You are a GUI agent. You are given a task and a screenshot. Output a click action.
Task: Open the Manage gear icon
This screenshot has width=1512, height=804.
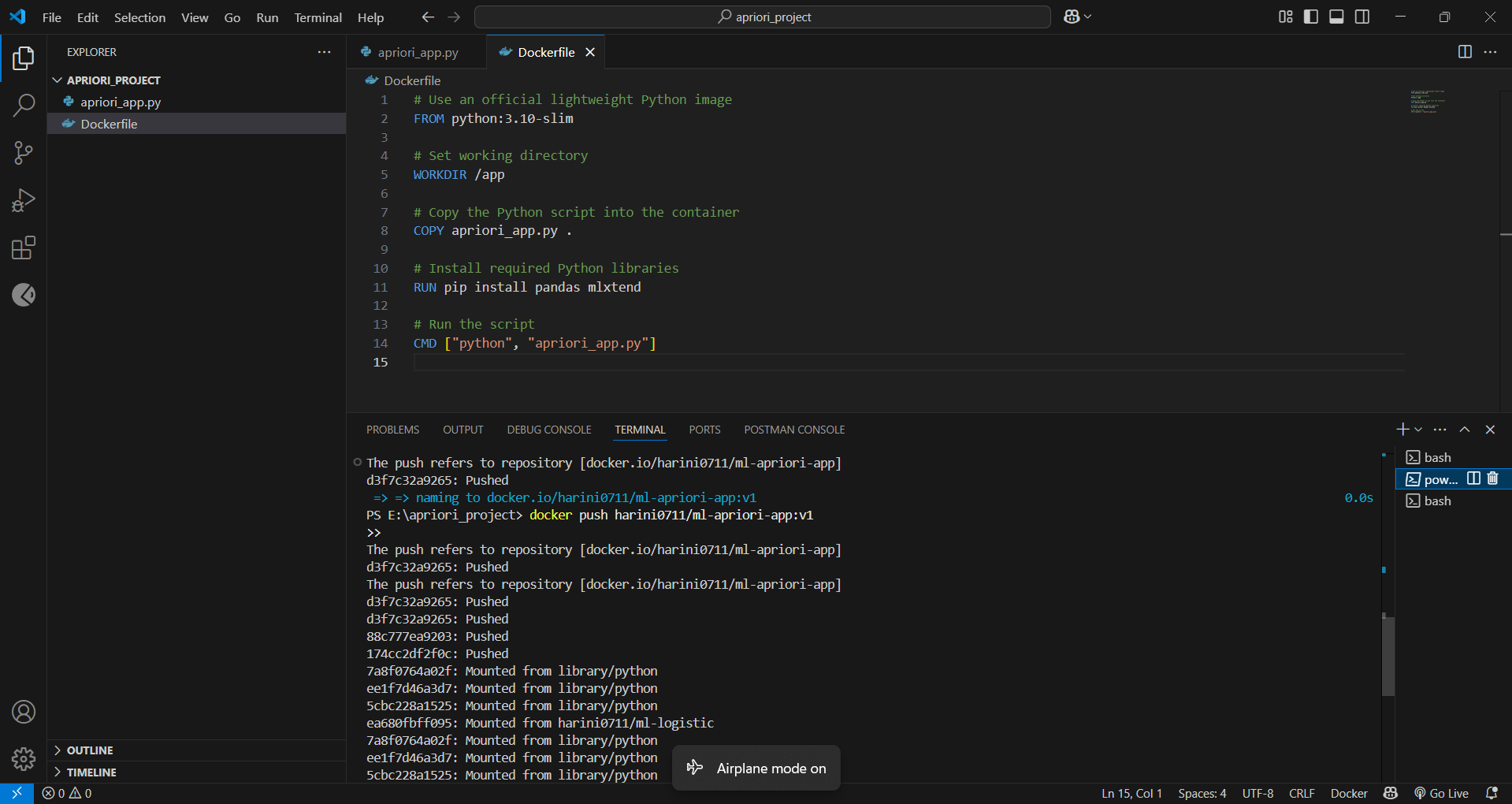click(x=24, y=759)
